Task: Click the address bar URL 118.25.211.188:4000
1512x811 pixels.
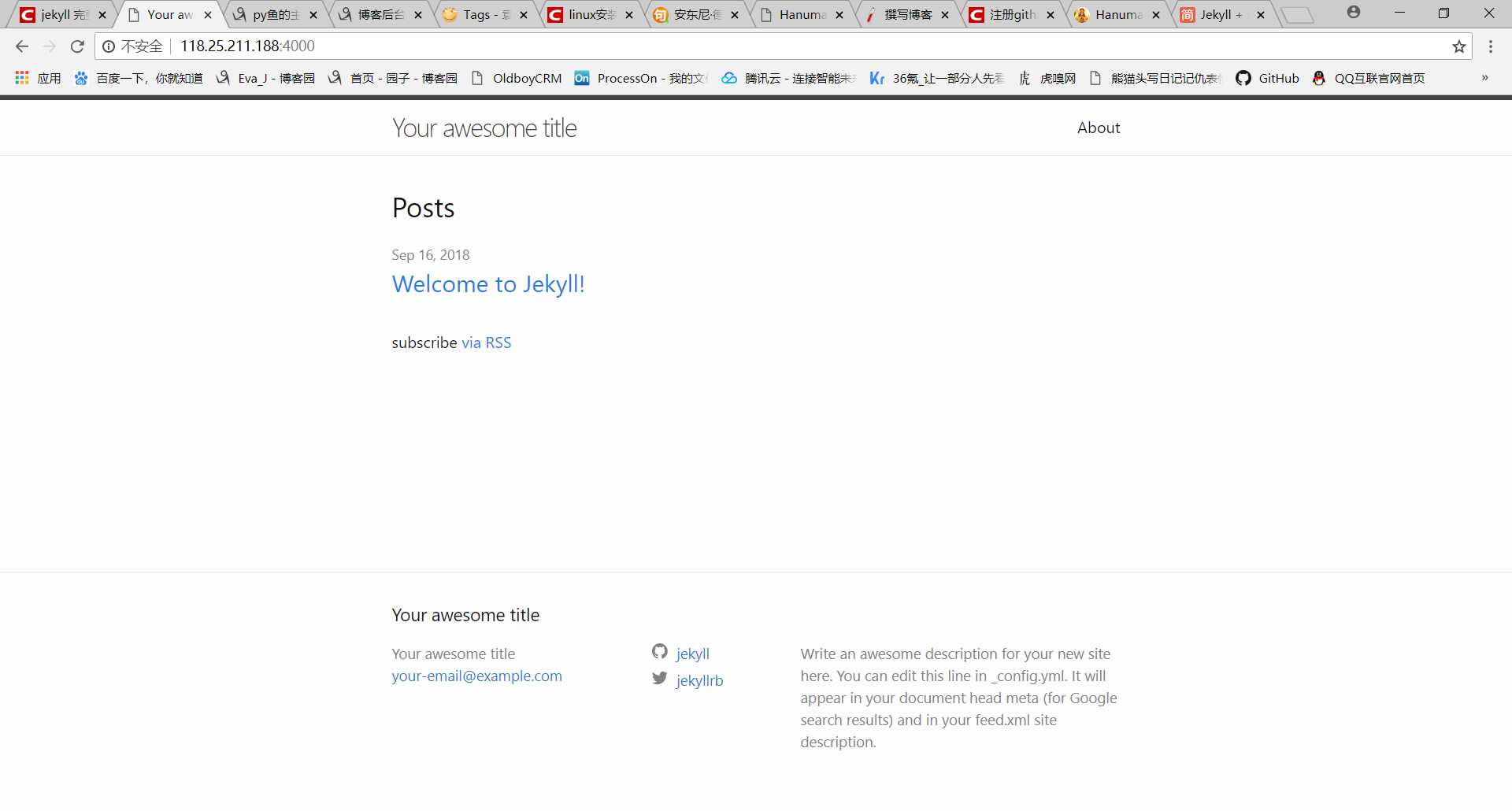Action: (x=247, y=46)
